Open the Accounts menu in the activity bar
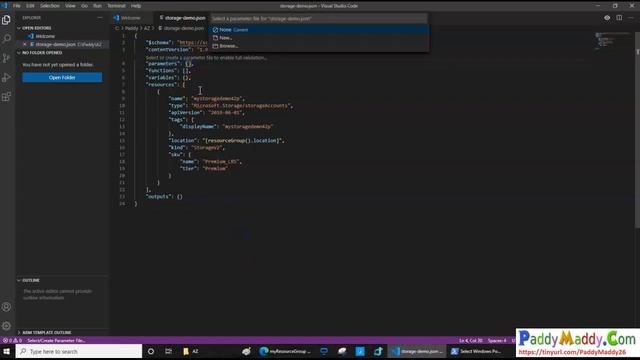The width and height of the screenshot is (640, 360). pyautogui.click(x=7, y=307)
